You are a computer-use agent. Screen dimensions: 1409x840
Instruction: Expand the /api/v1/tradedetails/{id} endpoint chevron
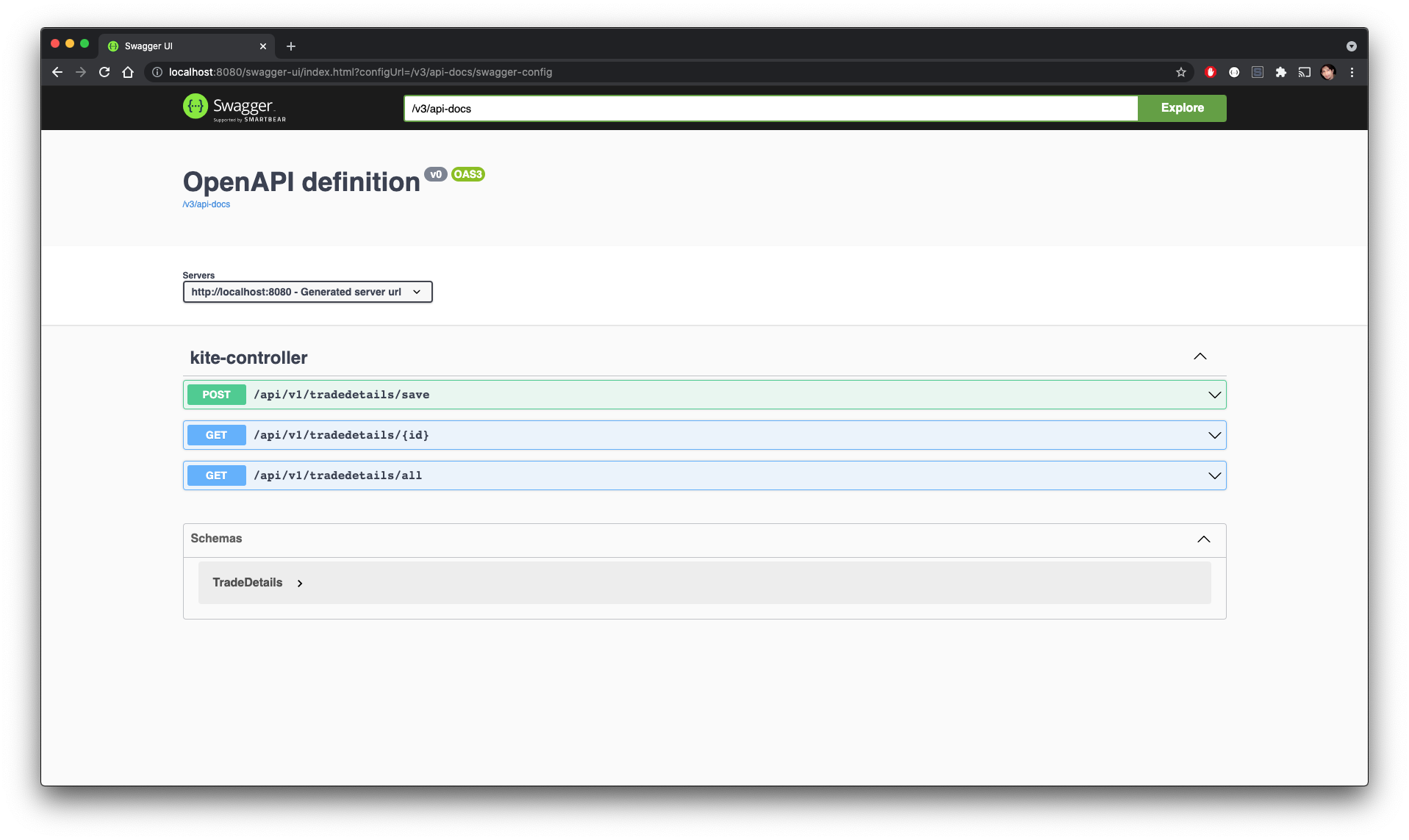(x=1215, y=435)
